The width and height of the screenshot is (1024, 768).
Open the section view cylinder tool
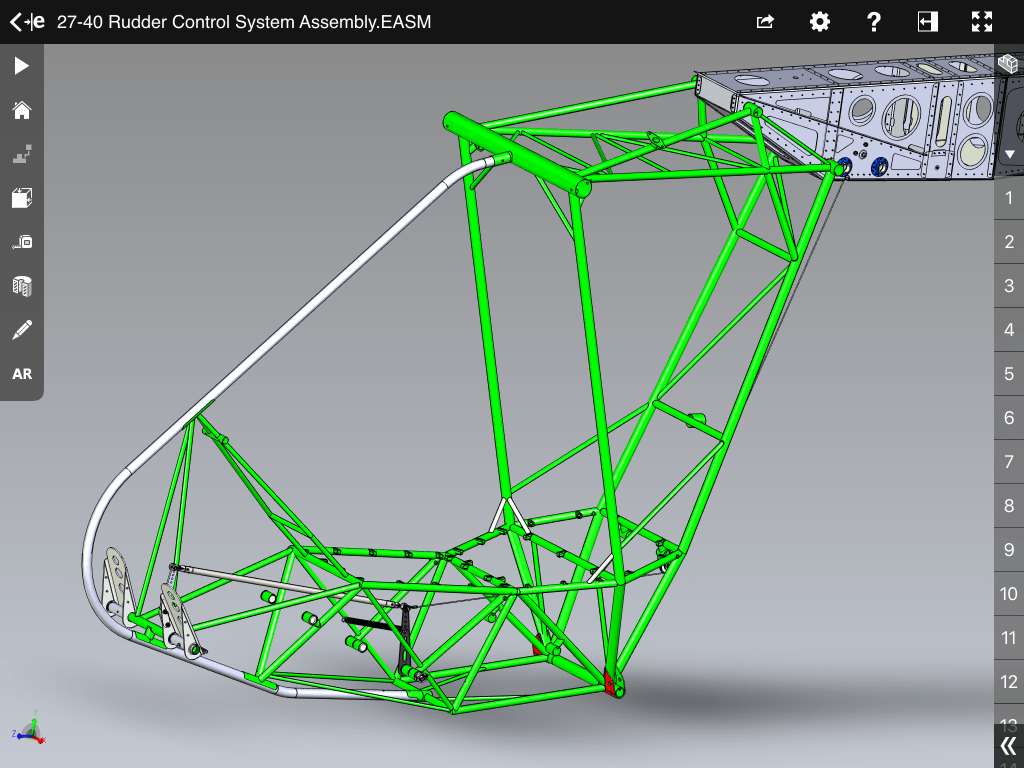click(x=22, y=286)
